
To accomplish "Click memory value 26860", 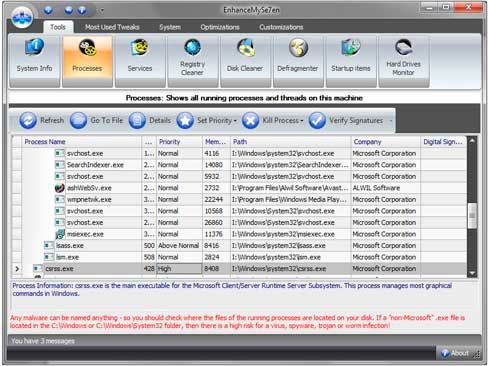I will point(214,223).
